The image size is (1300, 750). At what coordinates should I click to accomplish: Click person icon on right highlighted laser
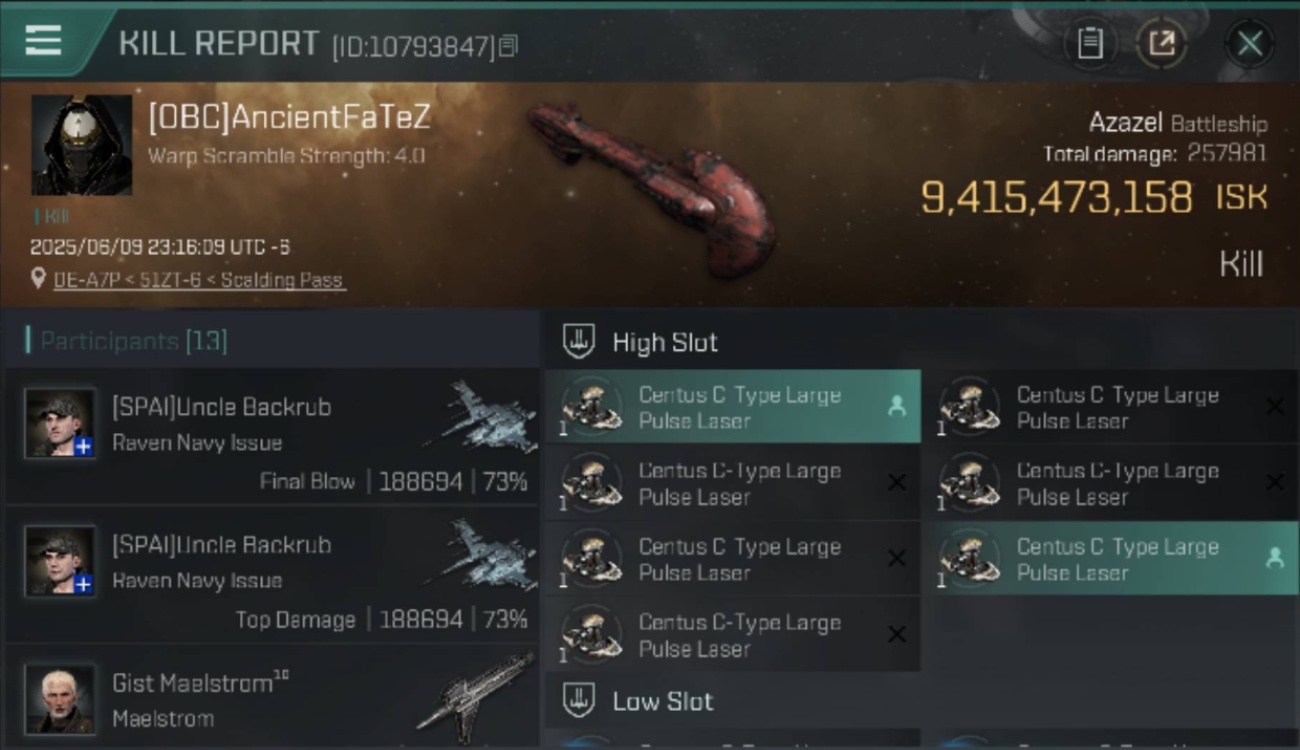pyautogui.click(x=1274, y=559)
